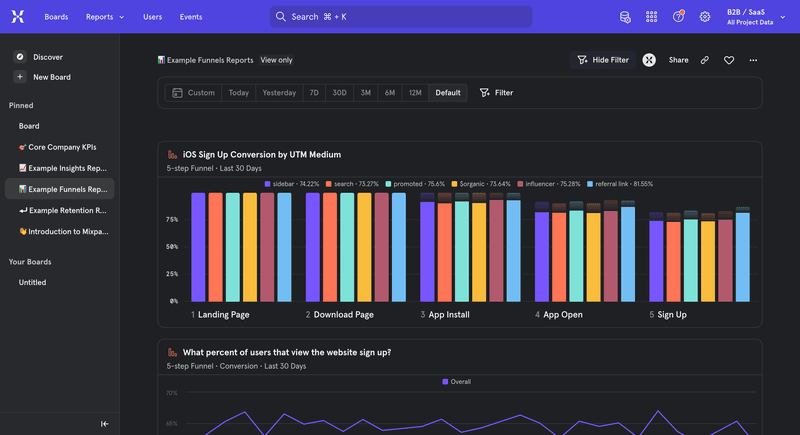Open the apps grid icon
800x435 pixels.
652,17
